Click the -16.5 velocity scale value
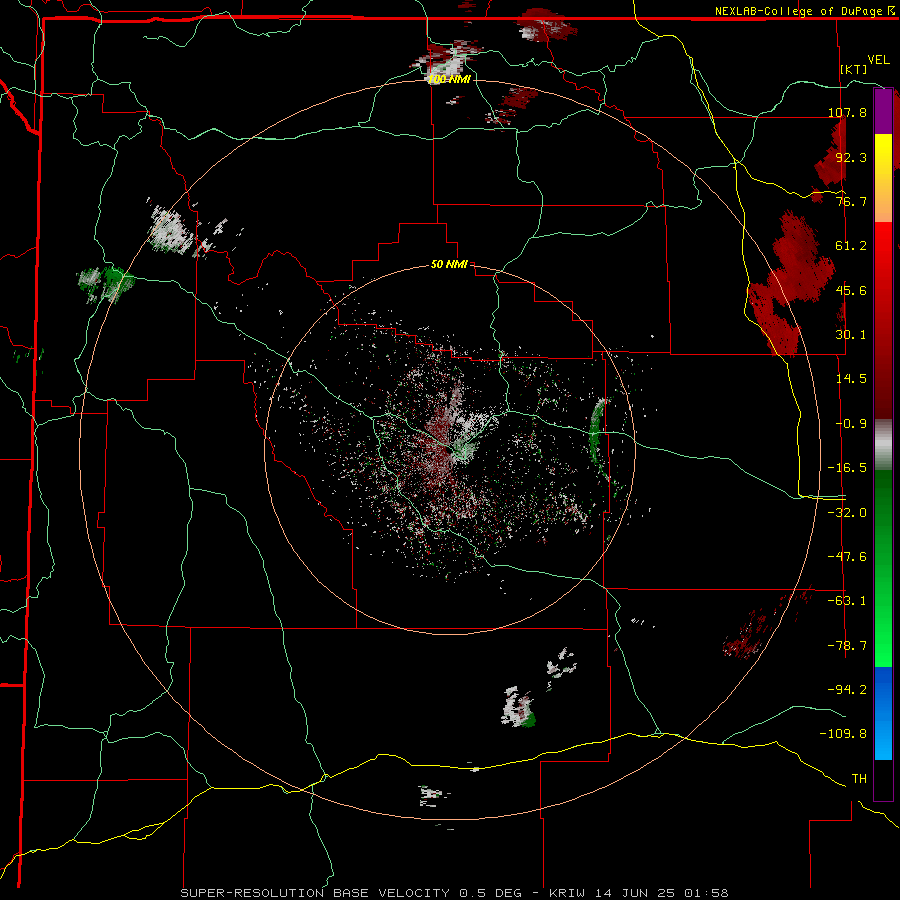The image size is (900, 900). click(847, 468)
